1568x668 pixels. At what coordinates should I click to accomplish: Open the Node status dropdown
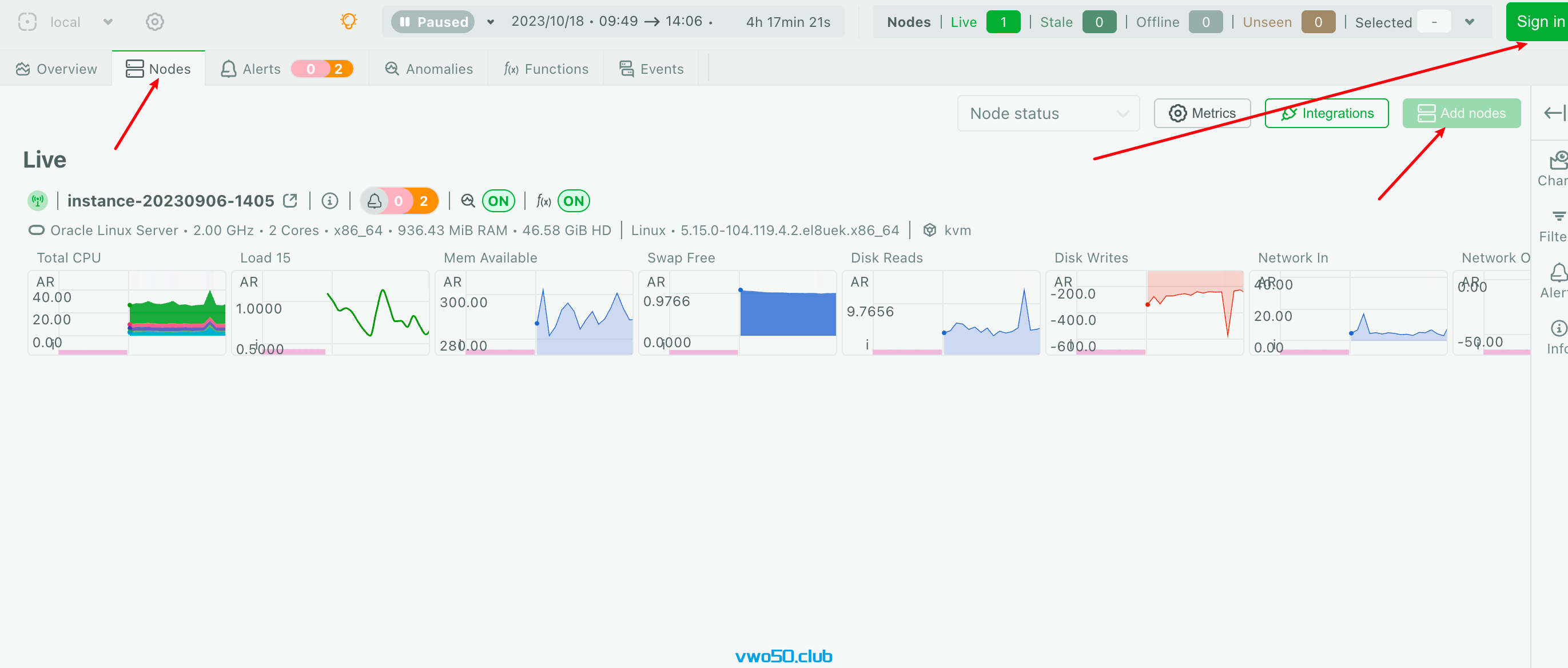(1047, 113)
